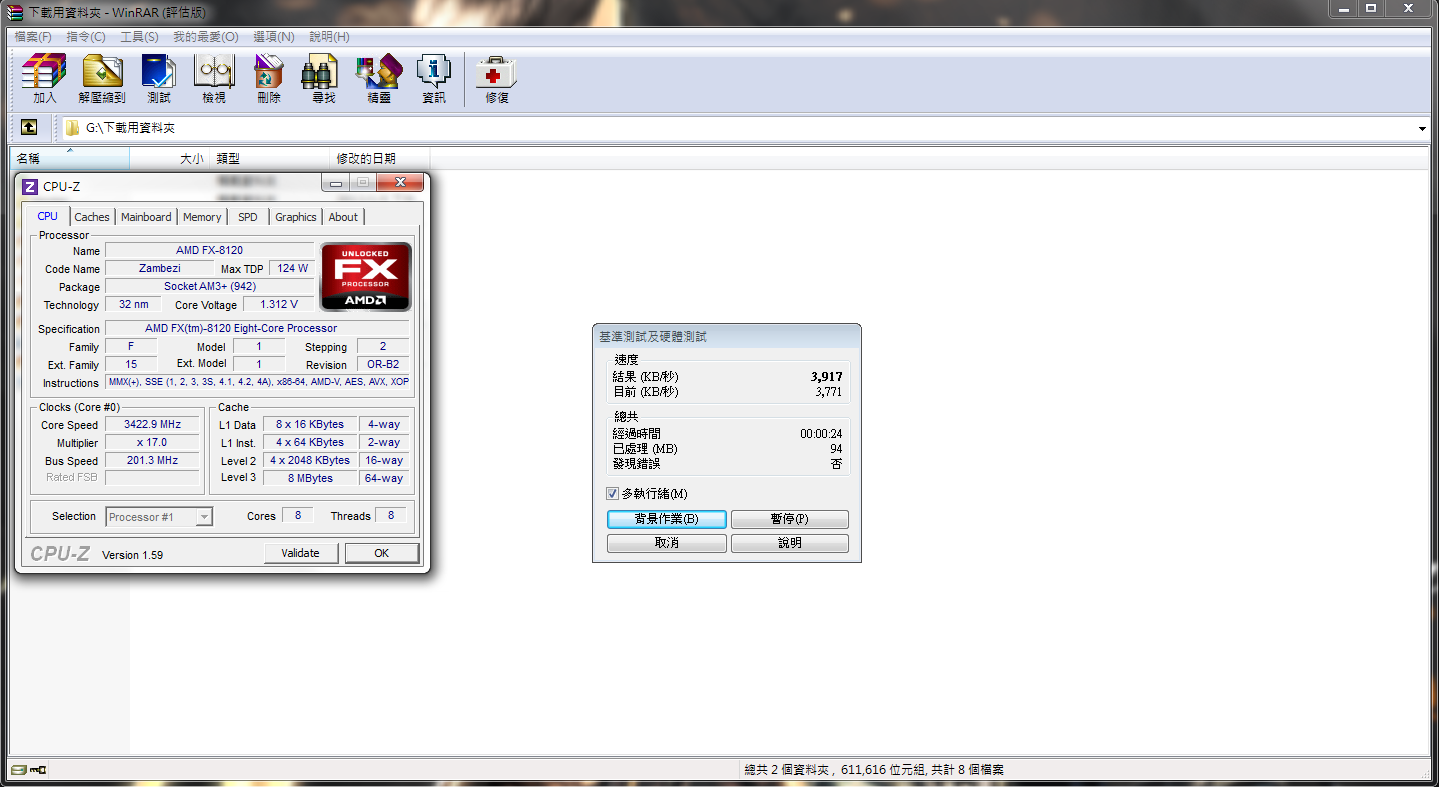
Task: Click the 3,917 result speed value
Action: pos(826,377)
